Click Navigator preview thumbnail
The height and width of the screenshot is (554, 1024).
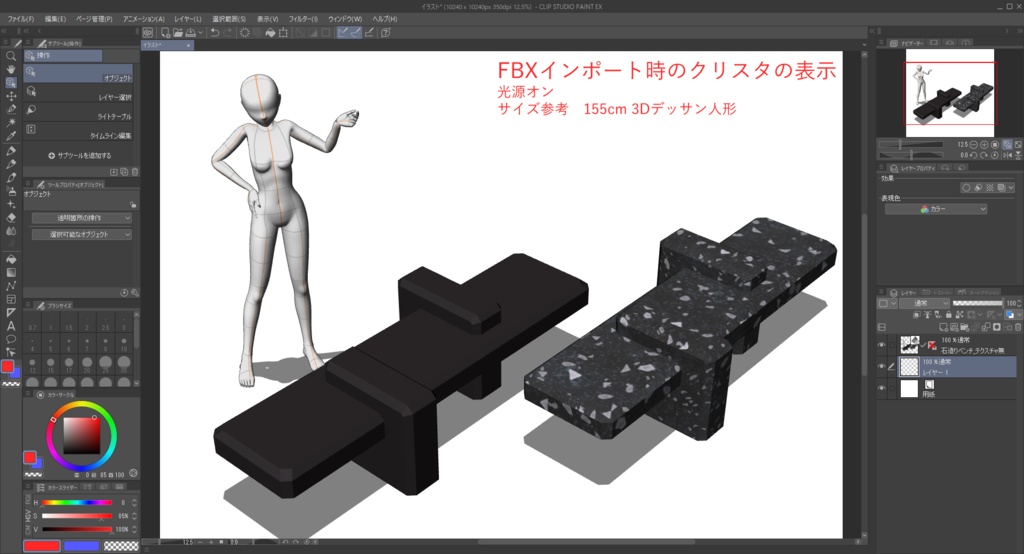pyautogui.click(x=950, y=92)
